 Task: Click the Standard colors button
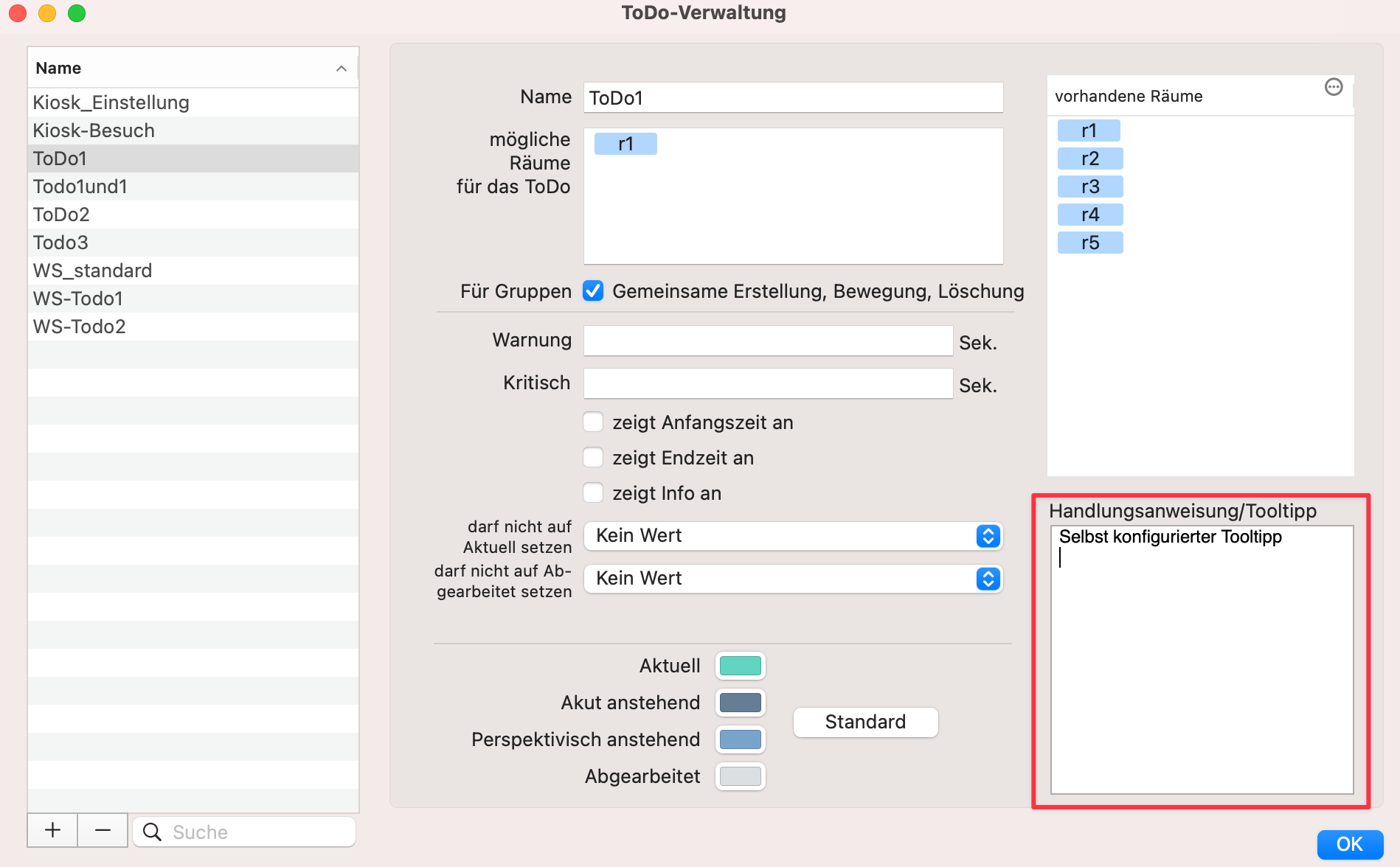865,722
